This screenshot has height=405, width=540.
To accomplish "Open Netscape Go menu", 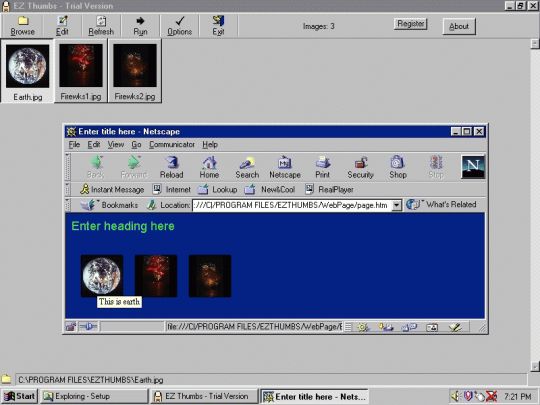I will (x=136, y=145).
